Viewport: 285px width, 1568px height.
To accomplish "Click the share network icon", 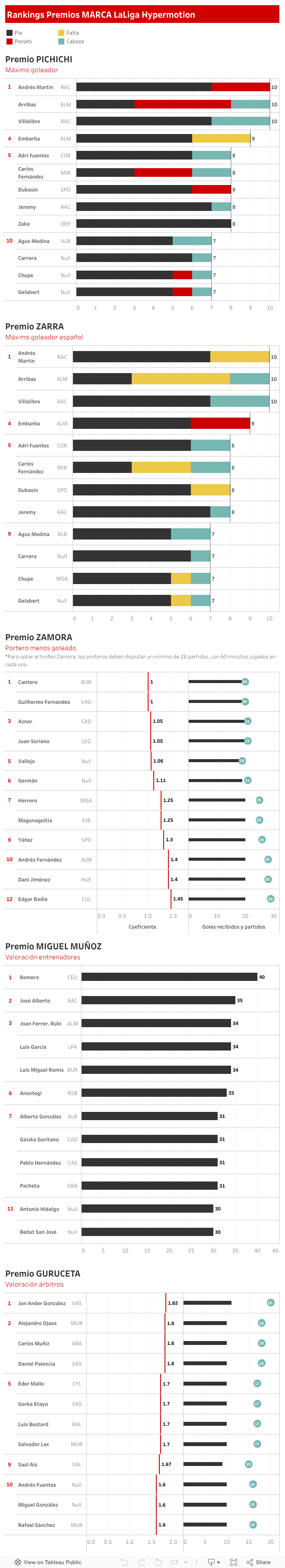I will click(x=249, y=1562).
